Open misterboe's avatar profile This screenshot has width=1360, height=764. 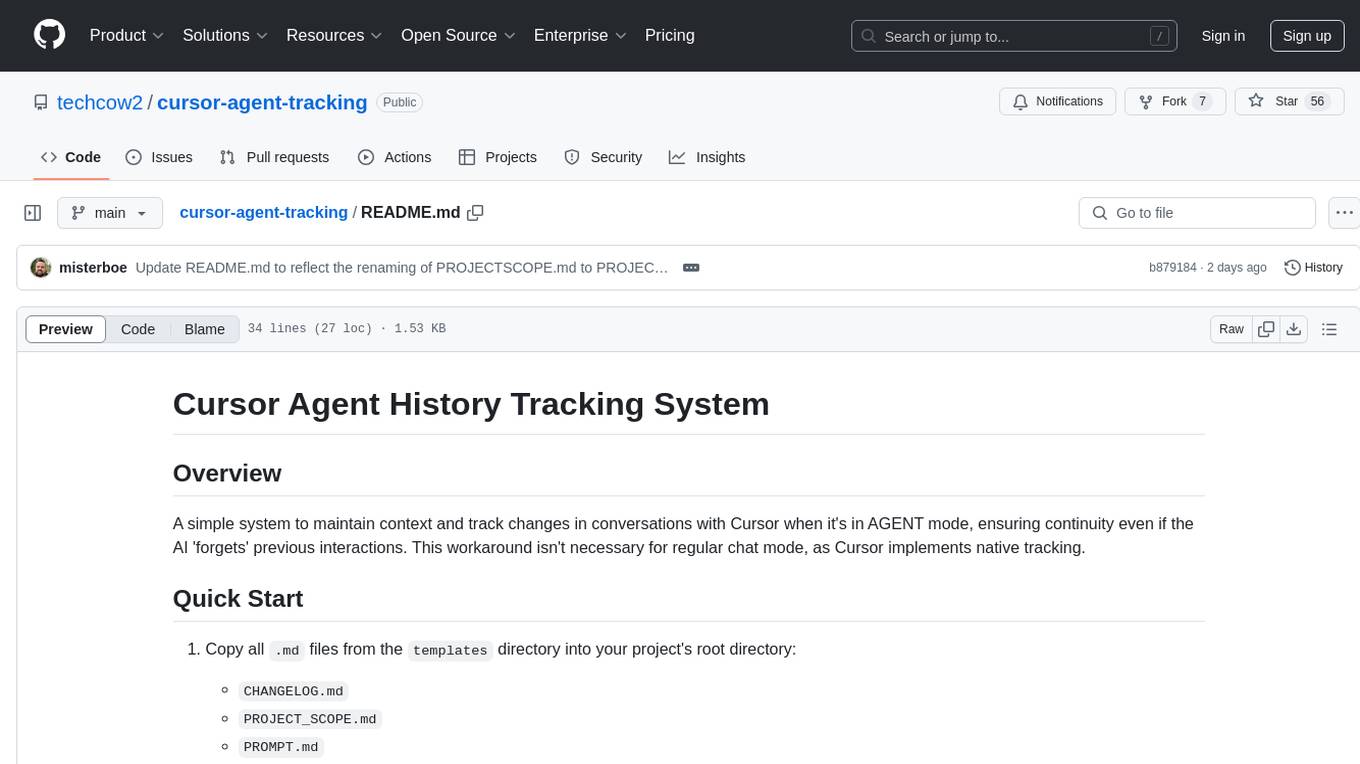click(41, 267)
